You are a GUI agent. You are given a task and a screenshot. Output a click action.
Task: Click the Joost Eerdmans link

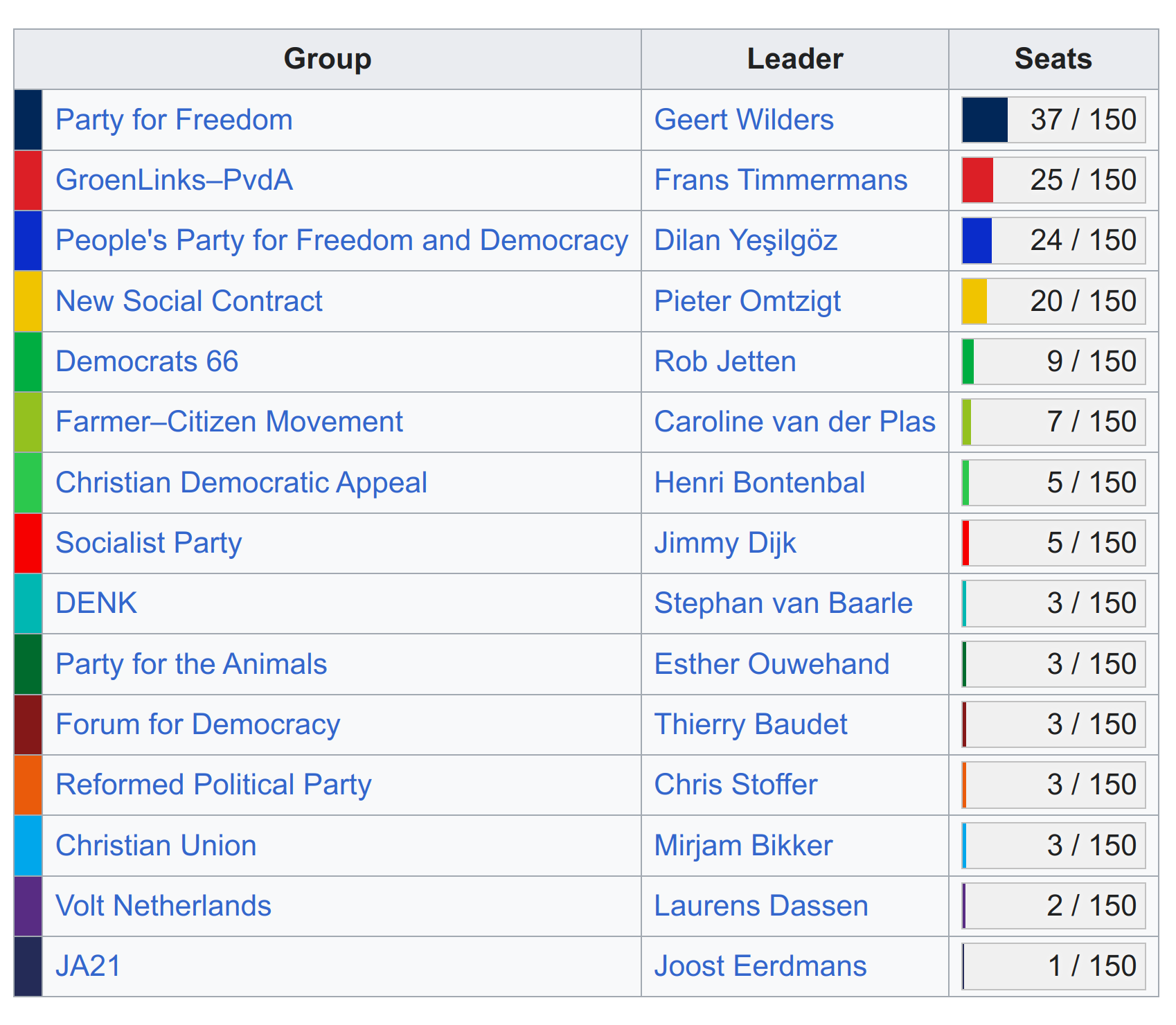click(x=760, y=966)
